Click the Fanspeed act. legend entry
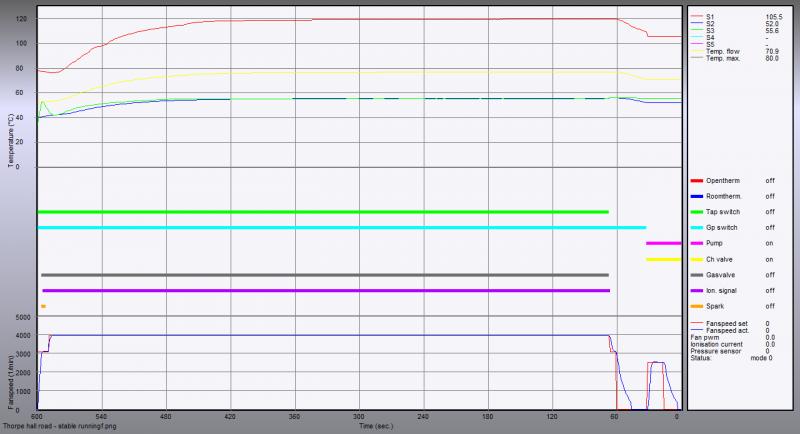This screenshot has width=800, height=434. tap(728, 331)
